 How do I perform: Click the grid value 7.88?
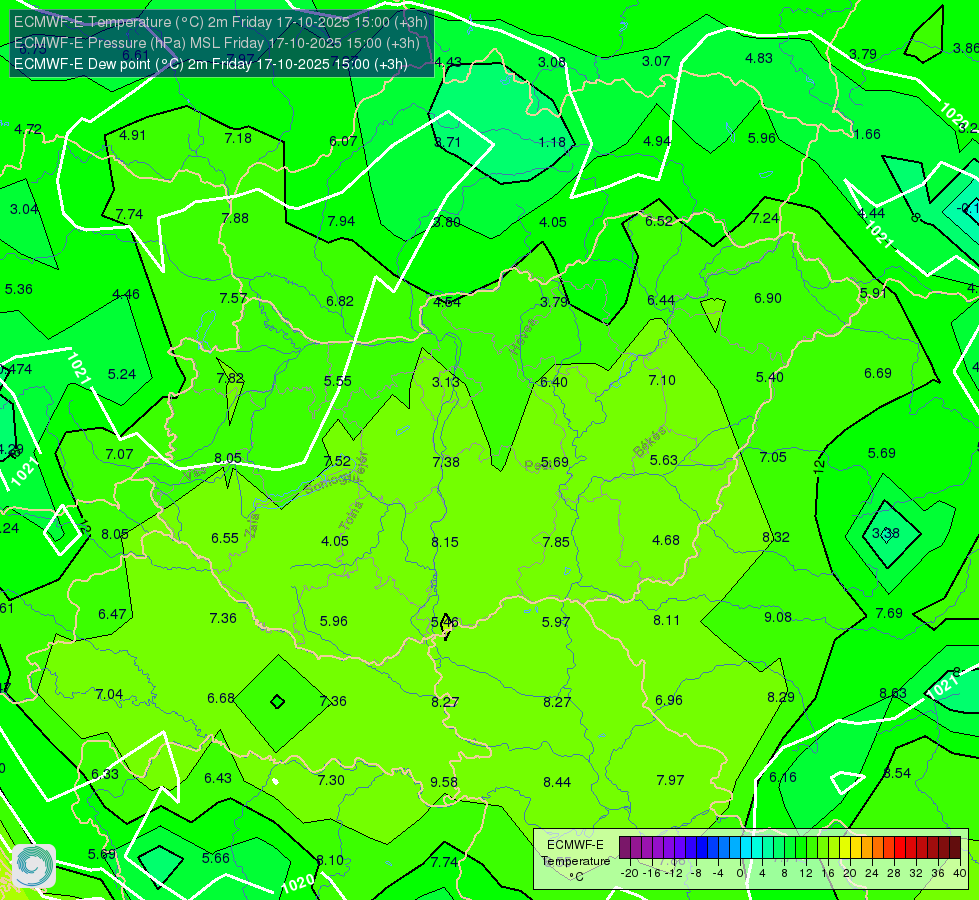coord(235,218)
